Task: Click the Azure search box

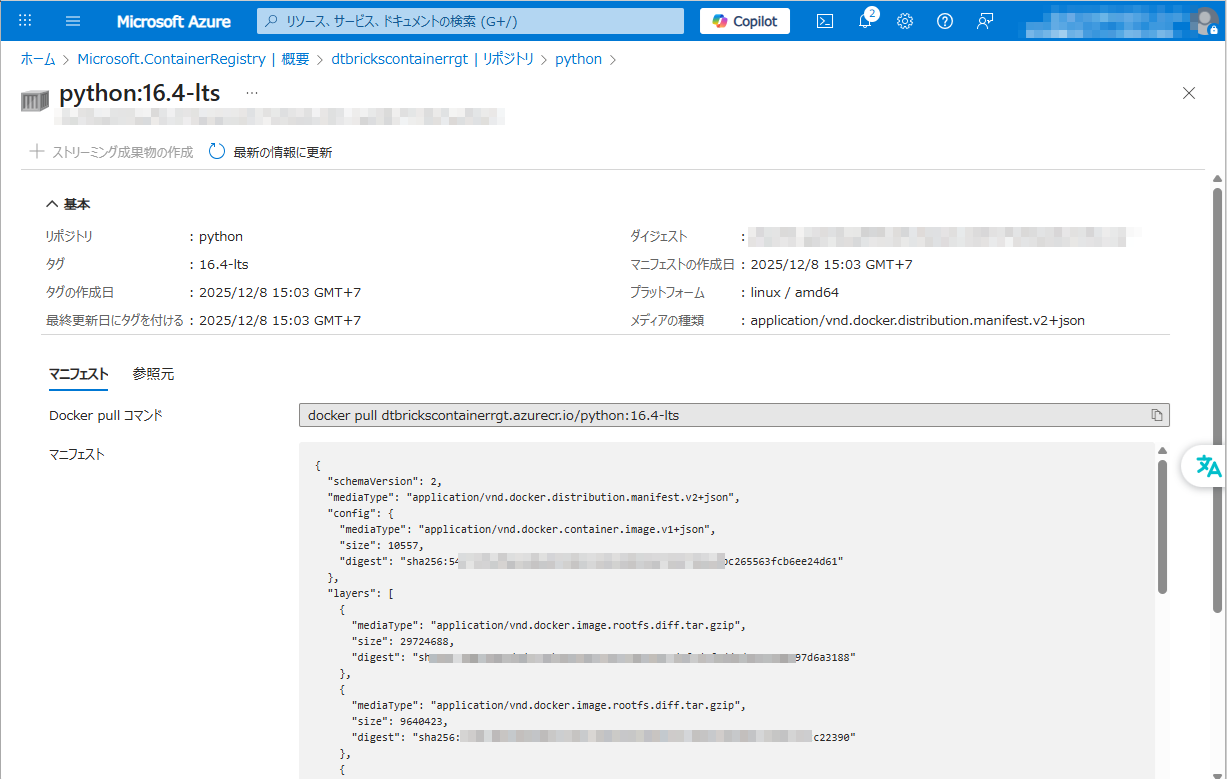Action: point(470,21)
